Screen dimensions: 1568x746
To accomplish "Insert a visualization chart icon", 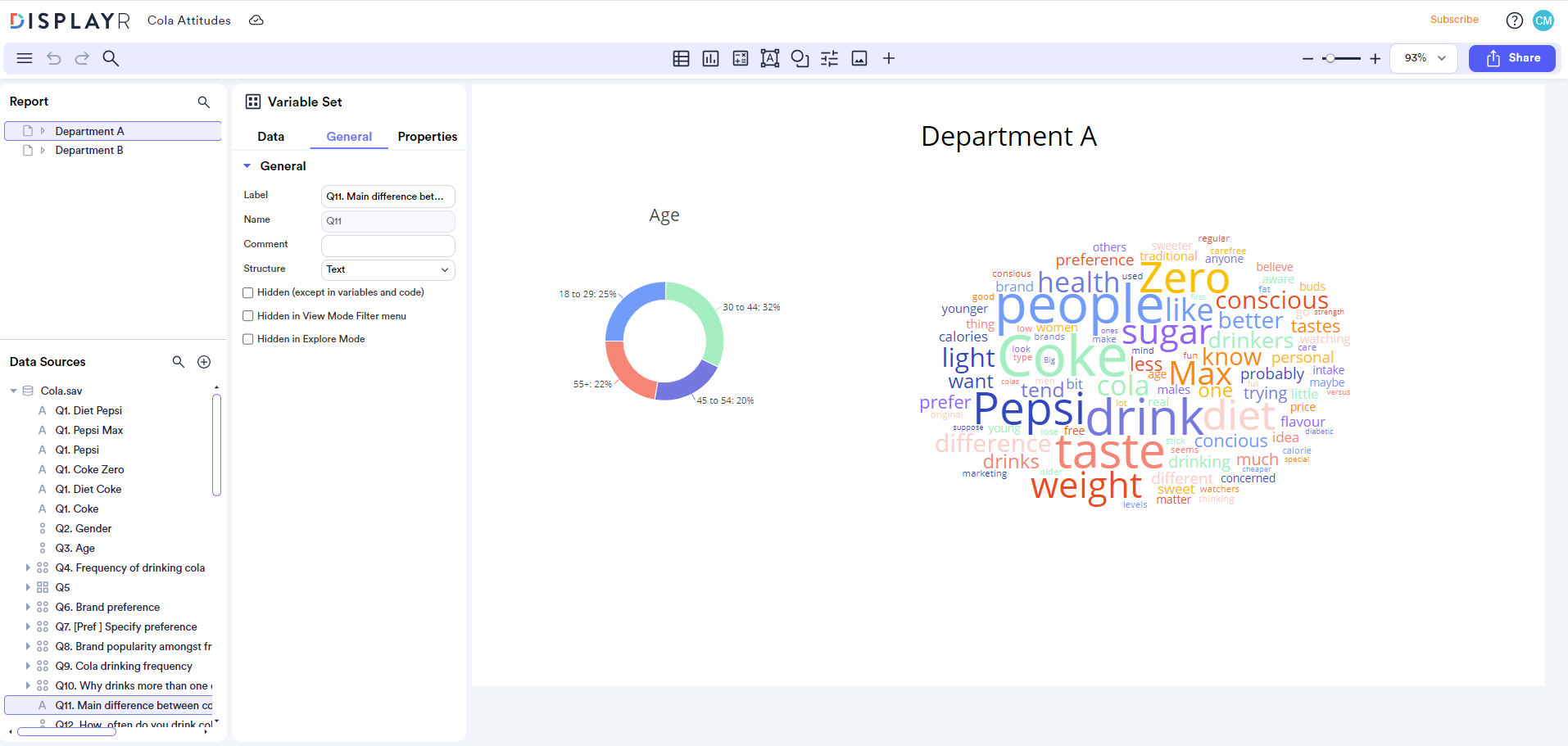I will tap(710, 58).
